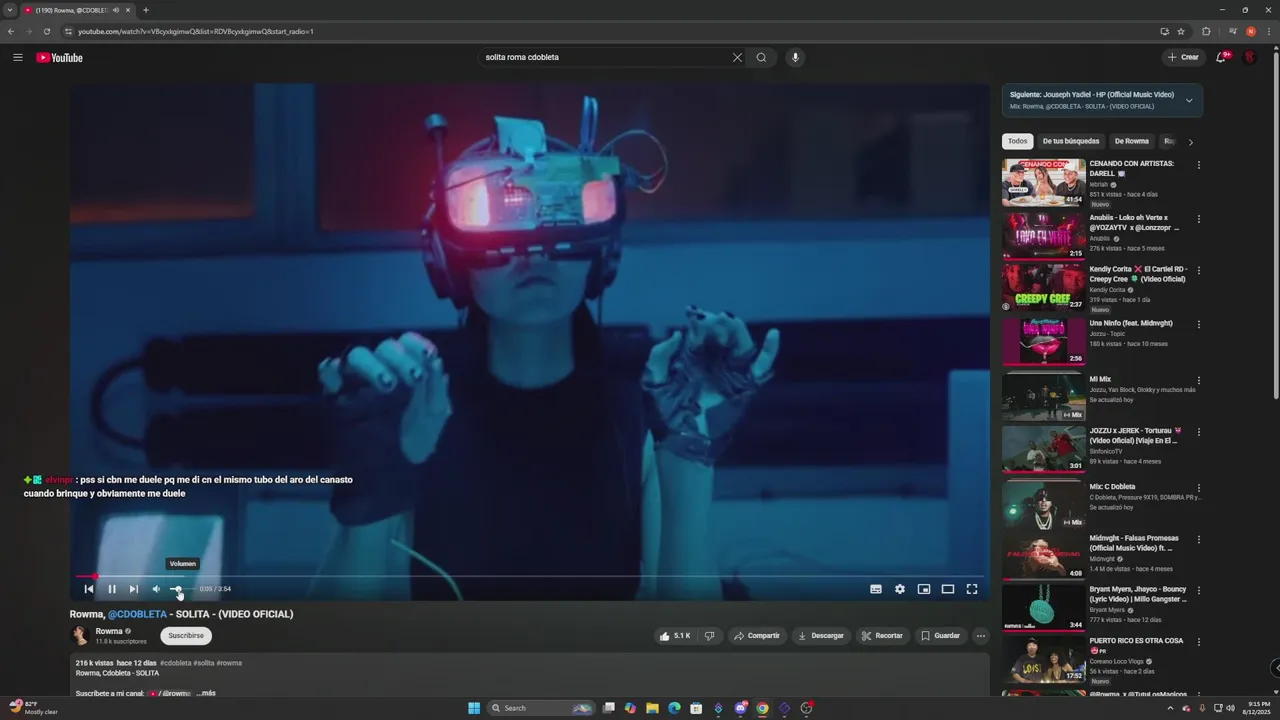Viewport: 1280px width, 720px height.
Task: Select the De Rowma chip
Action: tap(1132, 141)
